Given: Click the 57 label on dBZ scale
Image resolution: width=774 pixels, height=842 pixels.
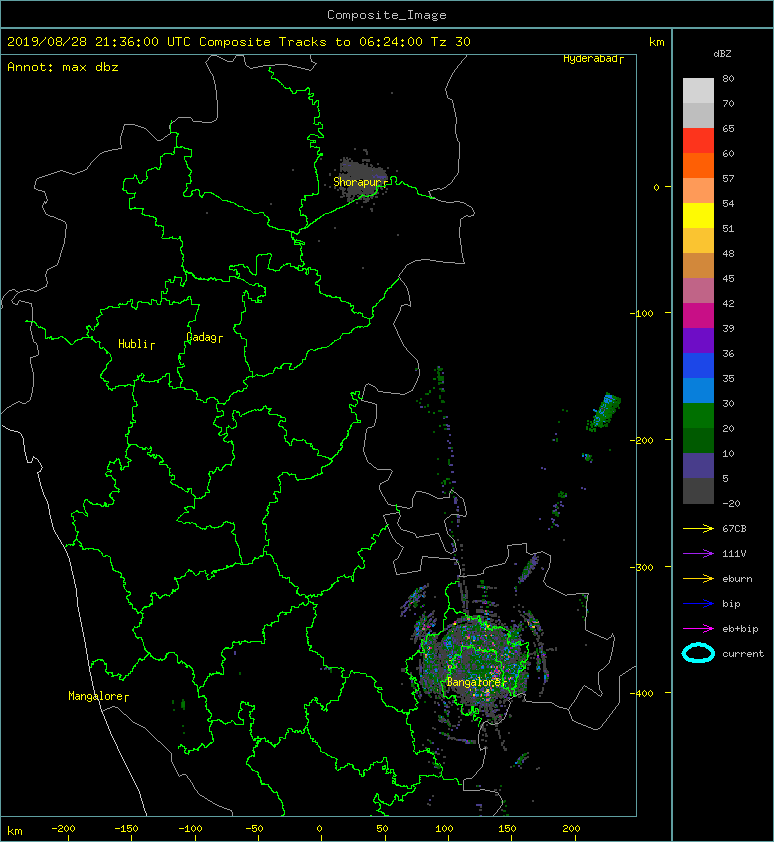Looking at the screenshot, I should coord(728,178).
